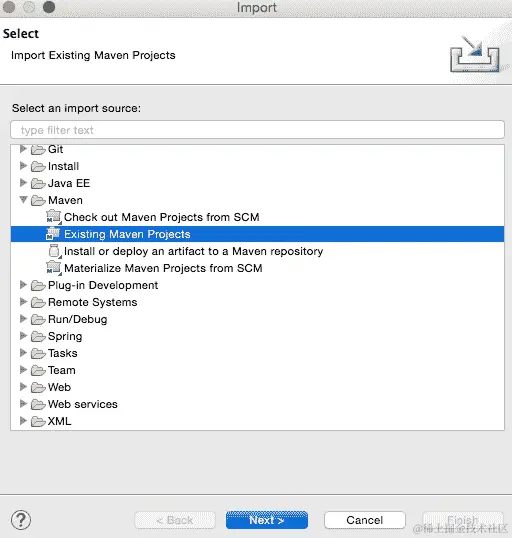
Task: Expand the Team category
Action: pyautogui.click(x=23, y=370)
